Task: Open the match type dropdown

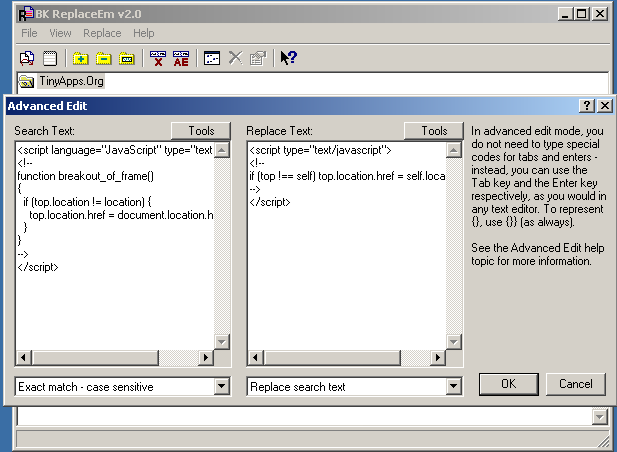Action: [222, 386]
